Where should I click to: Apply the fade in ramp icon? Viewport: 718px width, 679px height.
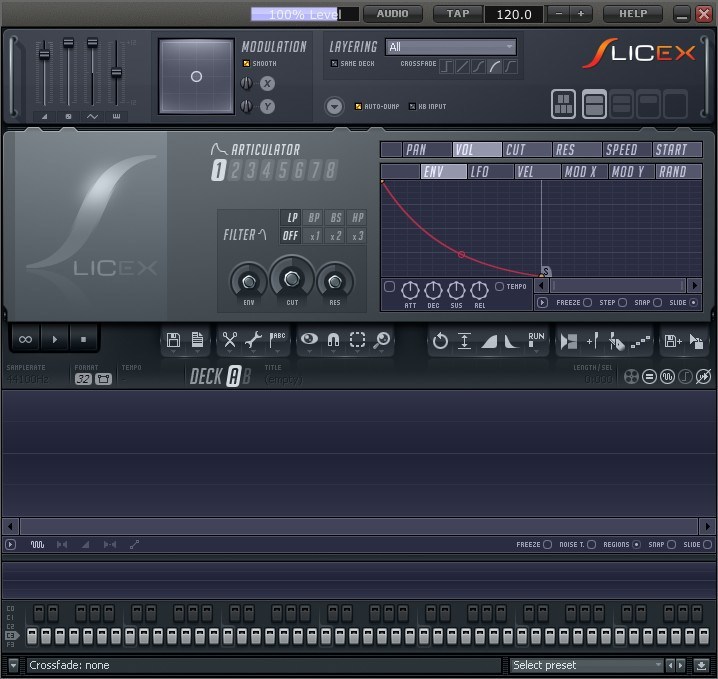489,341
